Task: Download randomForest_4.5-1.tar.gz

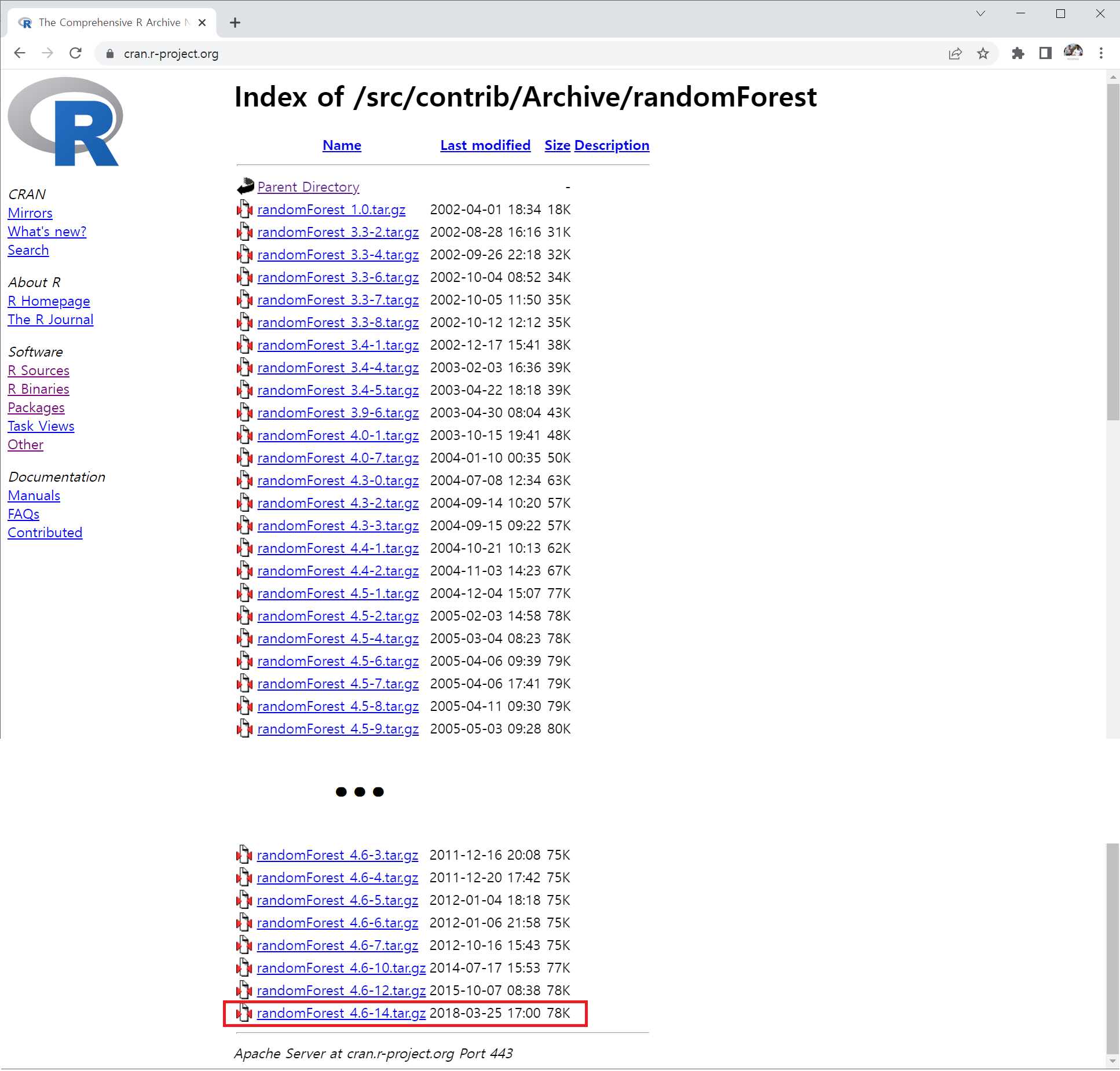Action: click(x=338, y=593)
